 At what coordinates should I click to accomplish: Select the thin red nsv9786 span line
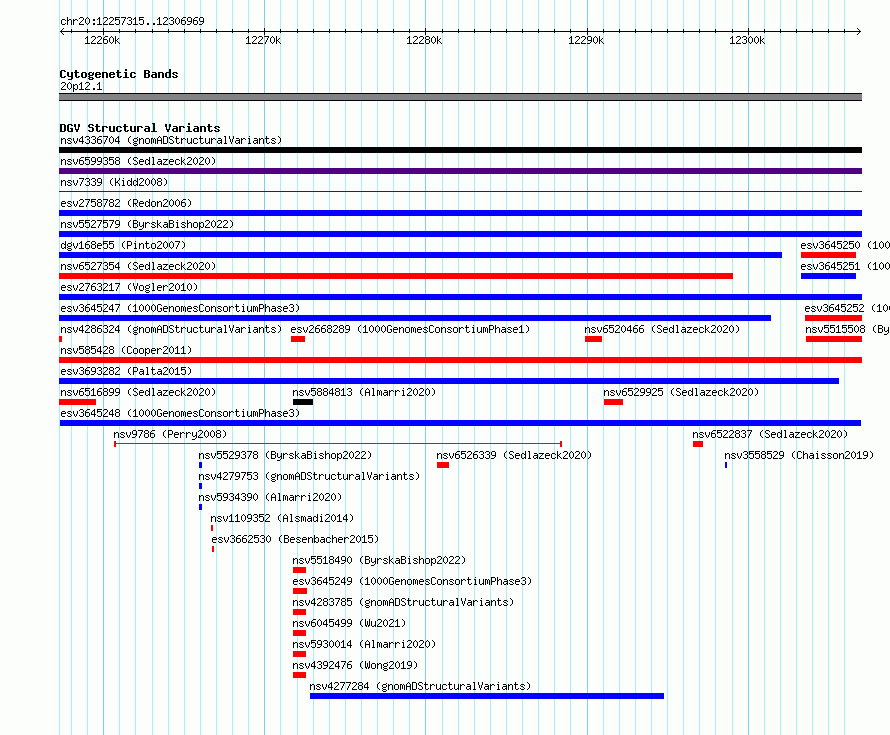pyautogui.click(x=338, y=444)
